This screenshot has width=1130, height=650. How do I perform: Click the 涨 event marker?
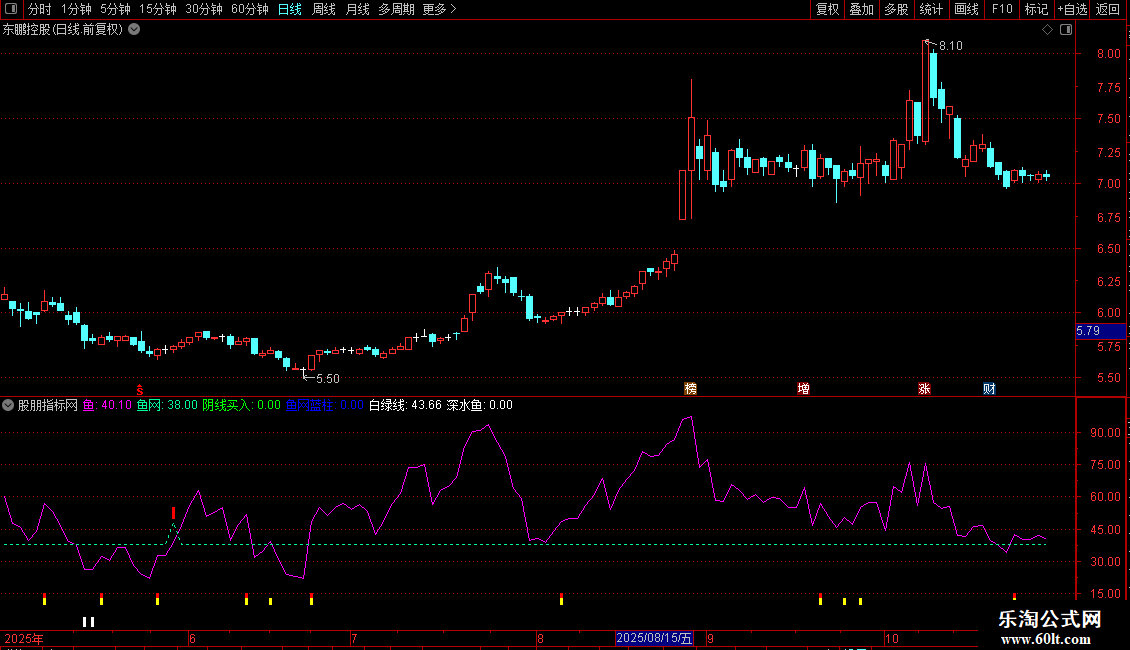click(x=925, y=388)
